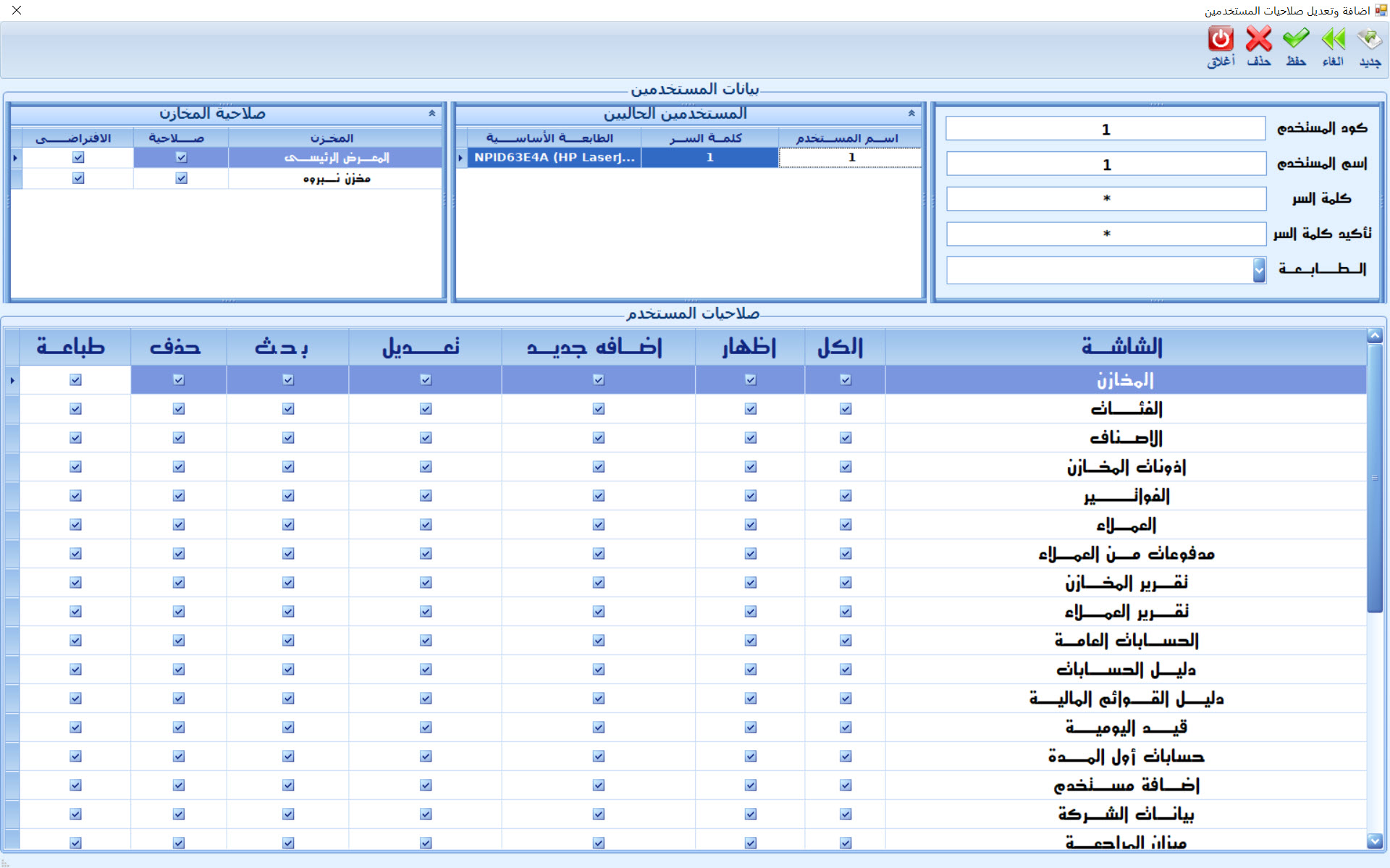Image resolution: width=1390 pixels, height=868 pixels.
Task: Toggle تعديل checkbox for إذونات المخازن row
Action: pos(425,467)
